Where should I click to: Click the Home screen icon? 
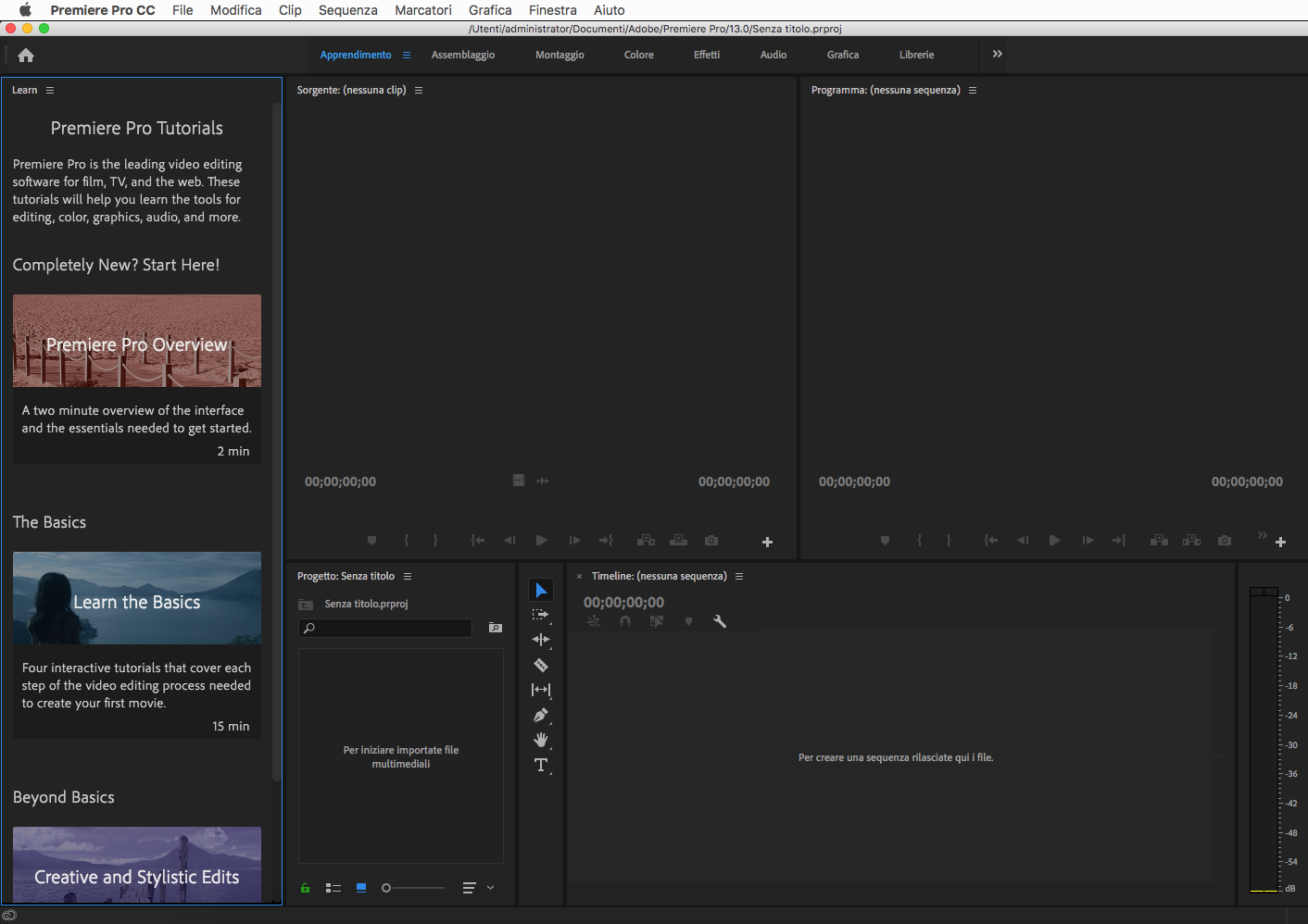click(x=26, y=56)
